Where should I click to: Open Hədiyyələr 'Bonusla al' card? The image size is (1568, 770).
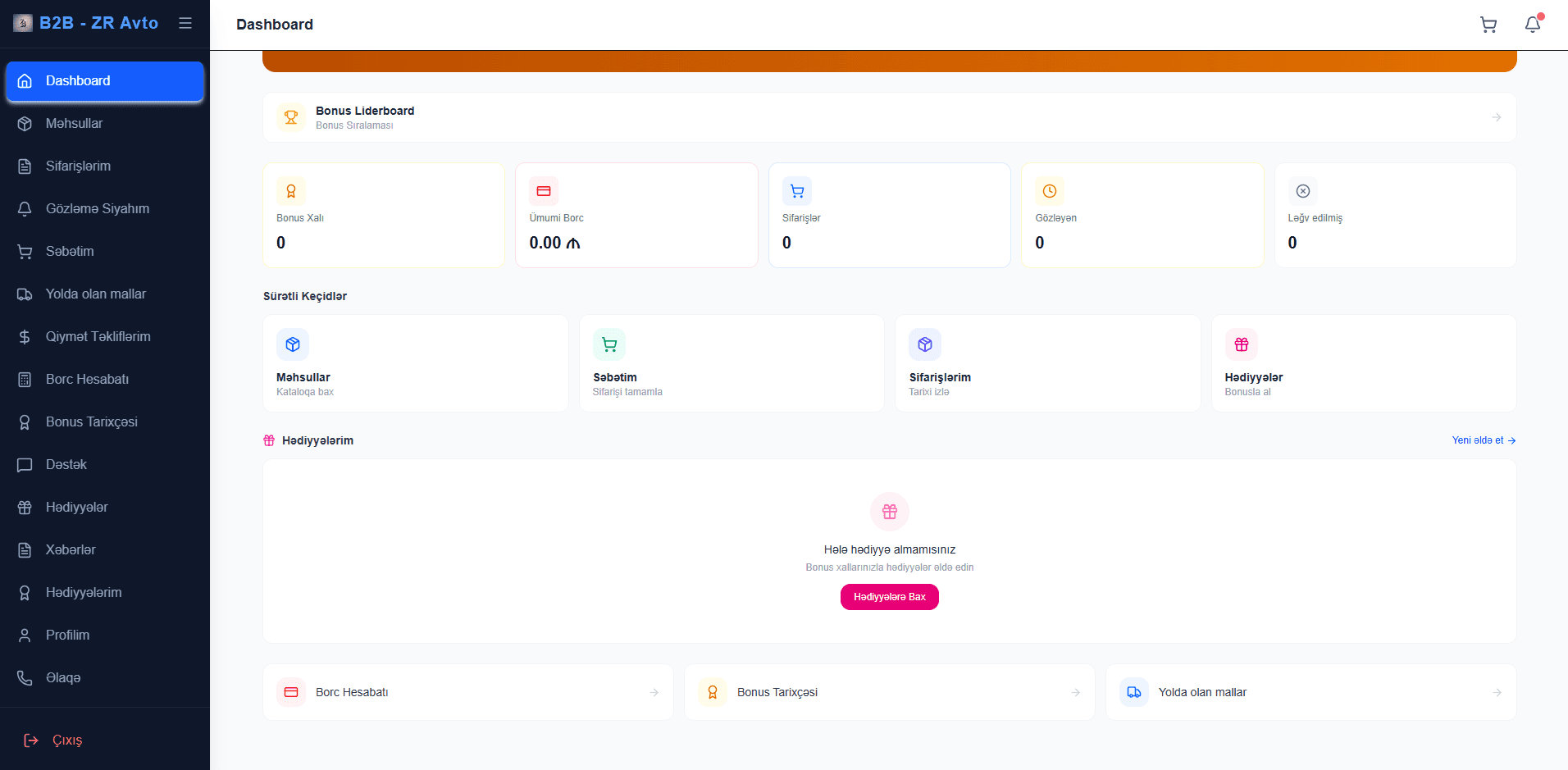tap(1365, 363)
